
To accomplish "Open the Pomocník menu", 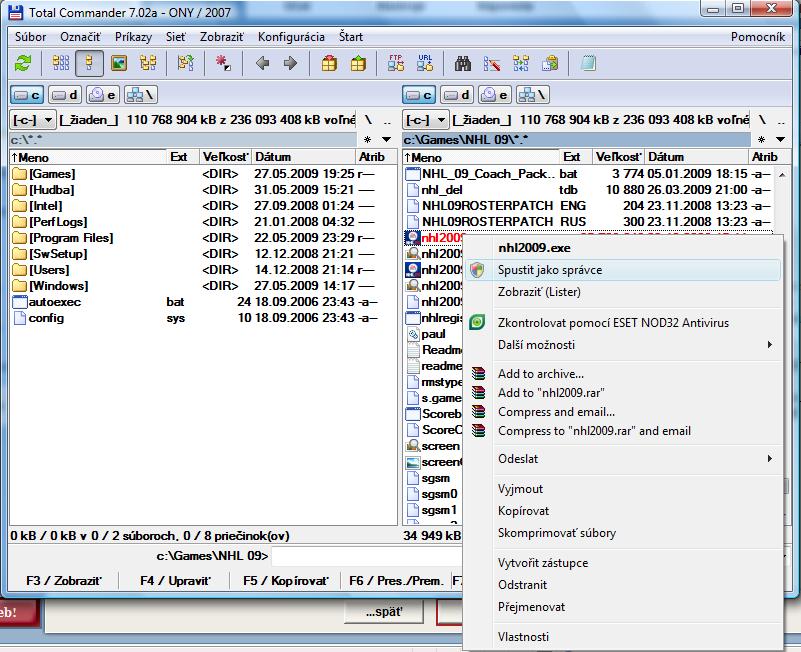I will point(758,37).
